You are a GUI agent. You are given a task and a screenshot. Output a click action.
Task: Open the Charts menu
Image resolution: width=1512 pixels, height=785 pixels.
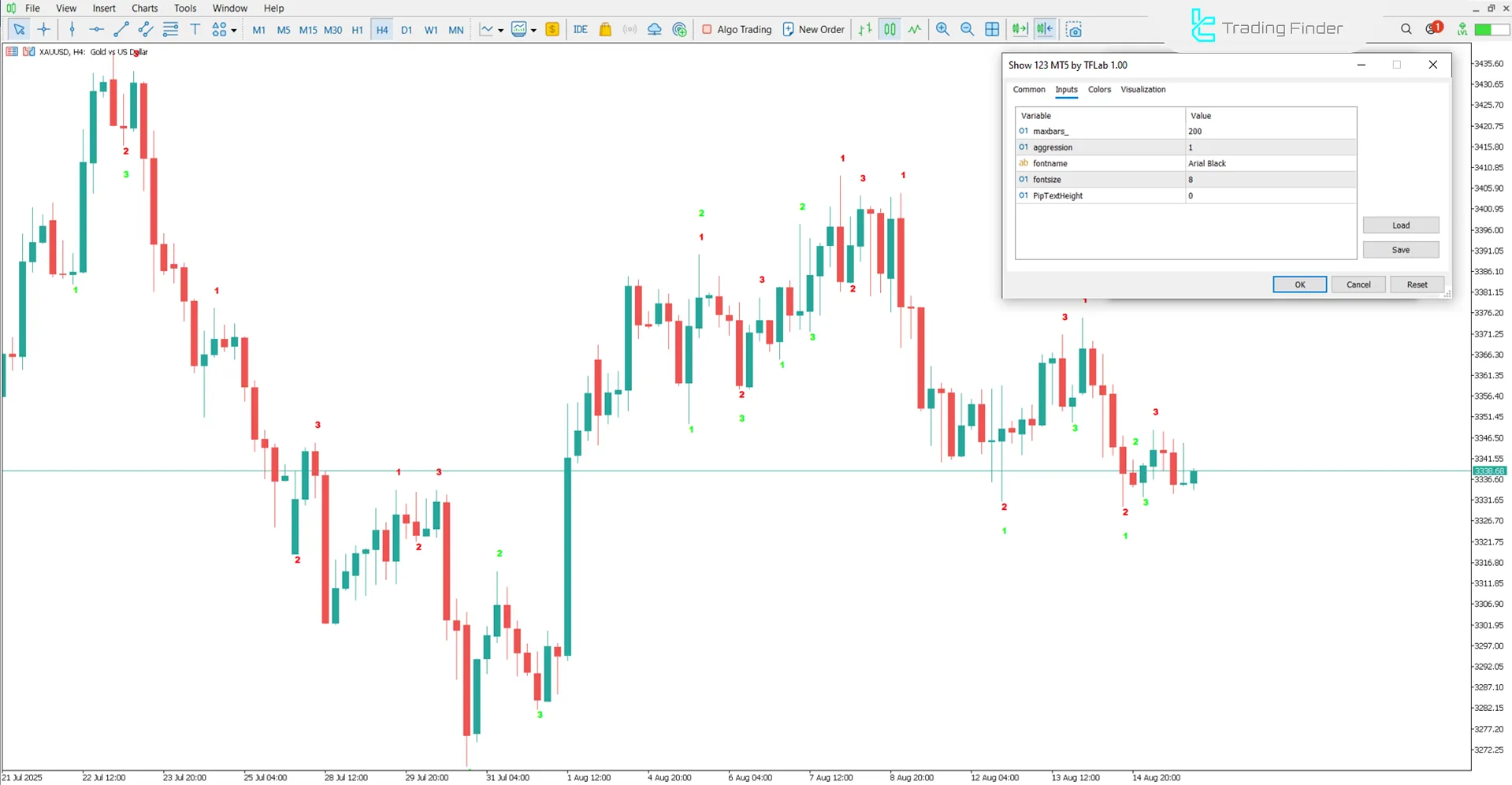144,8
